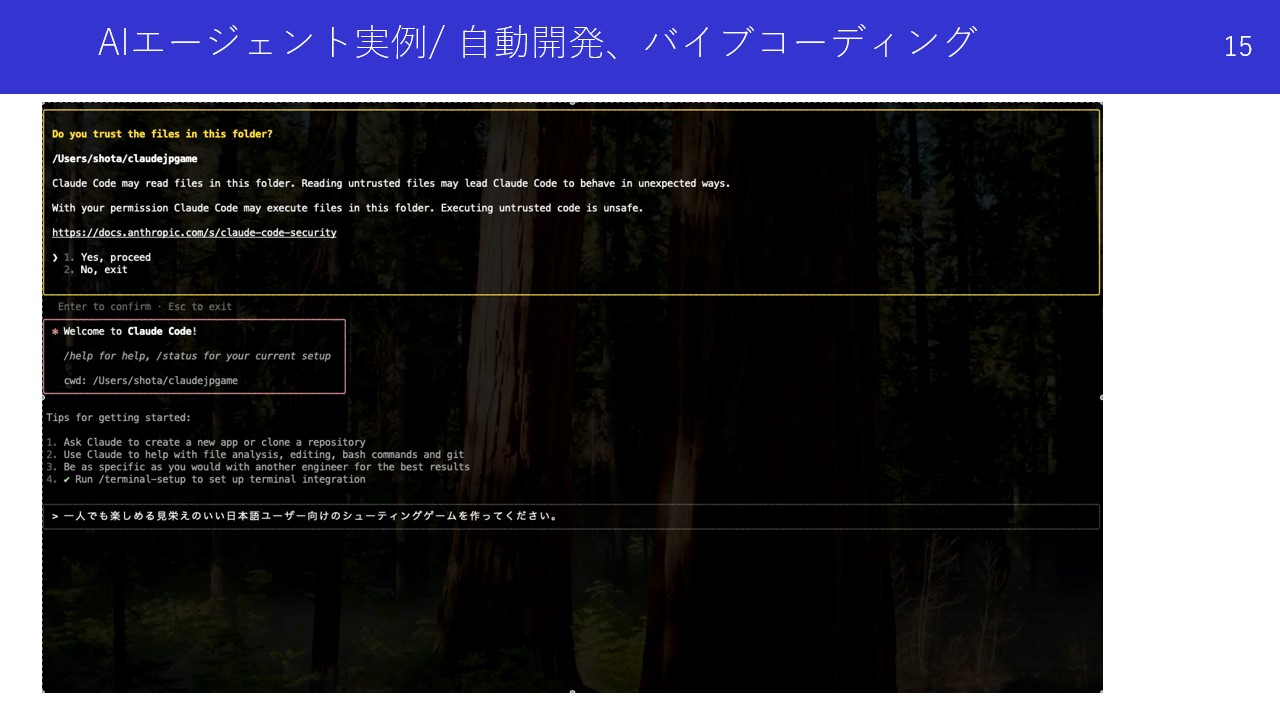Click the top-center resize handle of the image
Image resolution: width=1280 pixels, height=720 pixels.
(572, 102)
